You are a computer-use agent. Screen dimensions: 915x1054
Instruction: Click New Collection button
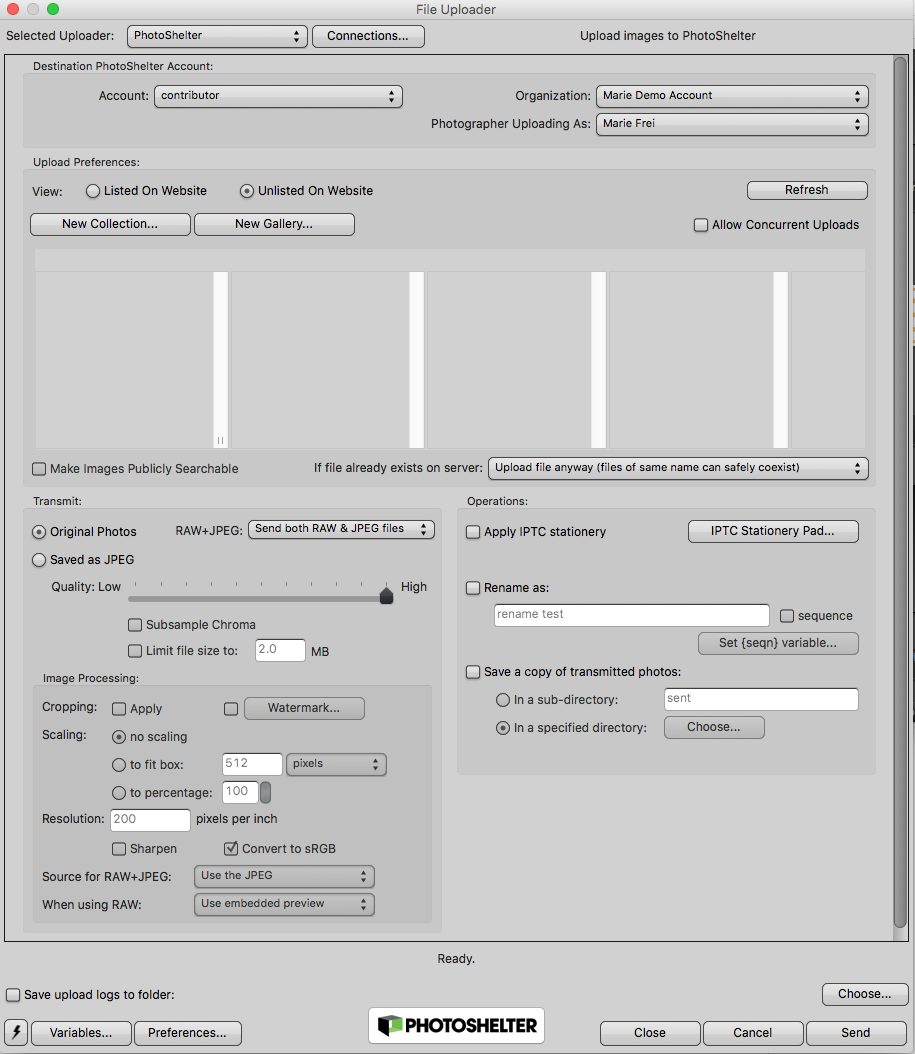[x=110, y=224]
